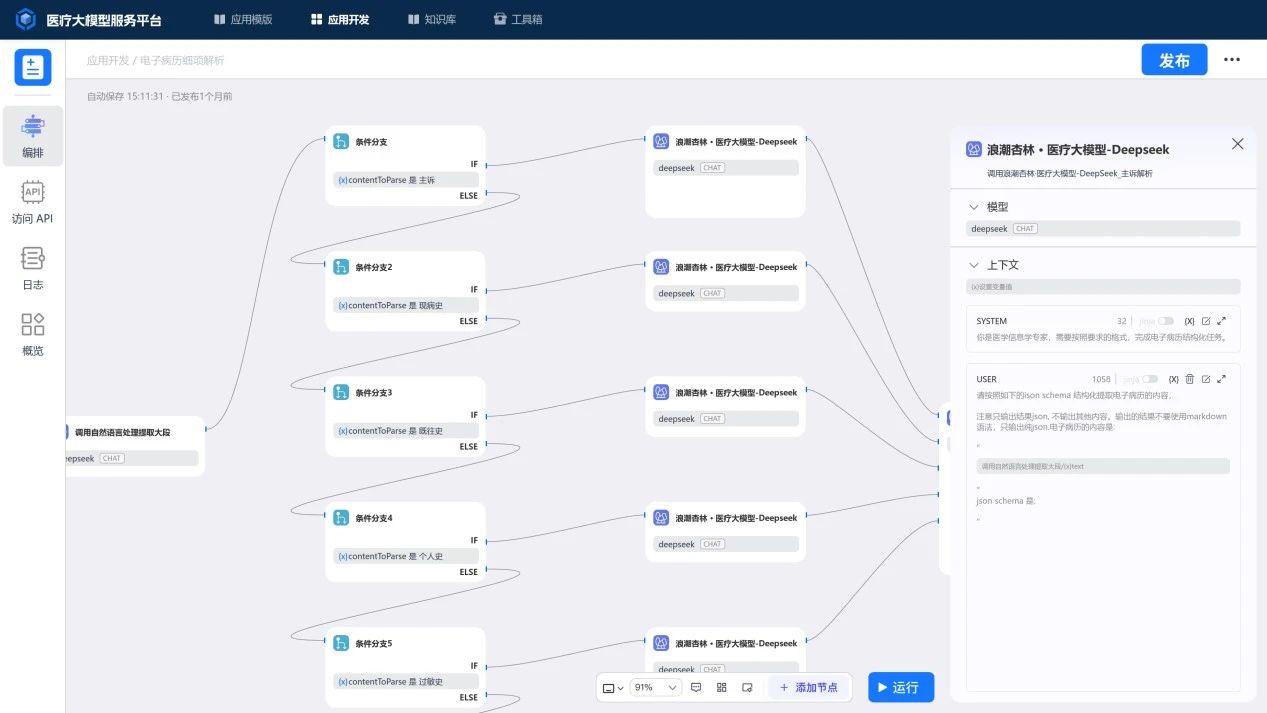Toggle jinja switch in USER prompt
Viewport: 1267px width, 713px height.
1150,379
